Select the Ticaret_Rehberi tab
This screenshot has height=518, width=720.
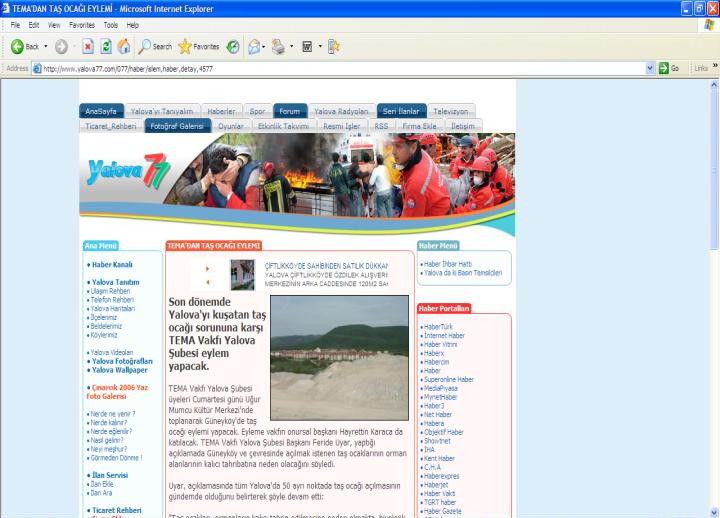pyautogui.click(x=111, y=126)
